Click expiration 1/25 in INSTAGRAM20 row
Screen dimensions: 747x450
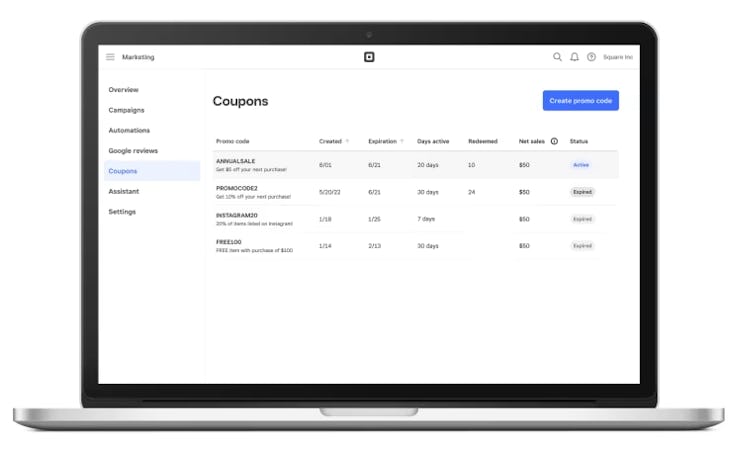click(x=374, y=220)
